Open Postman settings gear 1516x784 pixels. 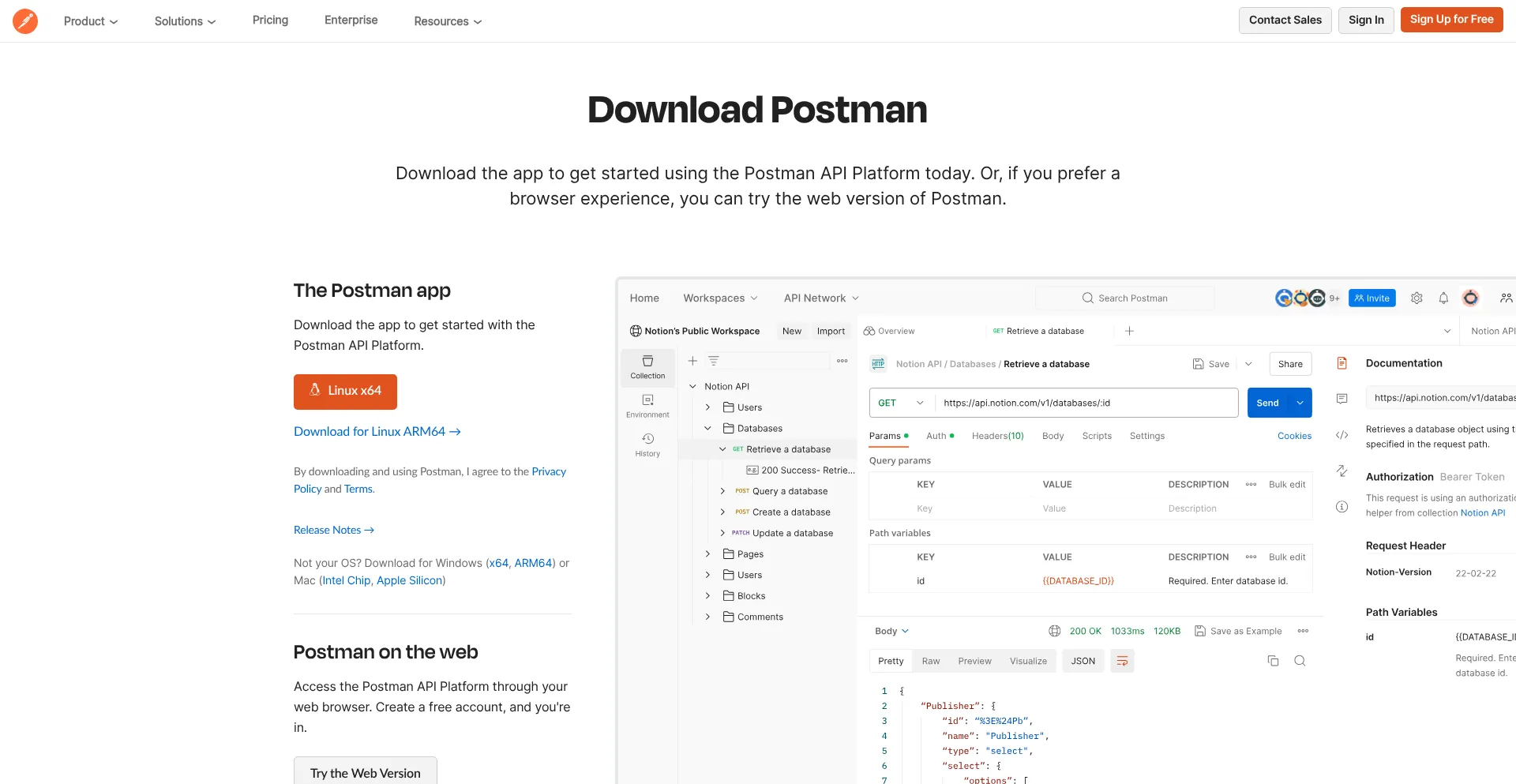click(1416, 298)
